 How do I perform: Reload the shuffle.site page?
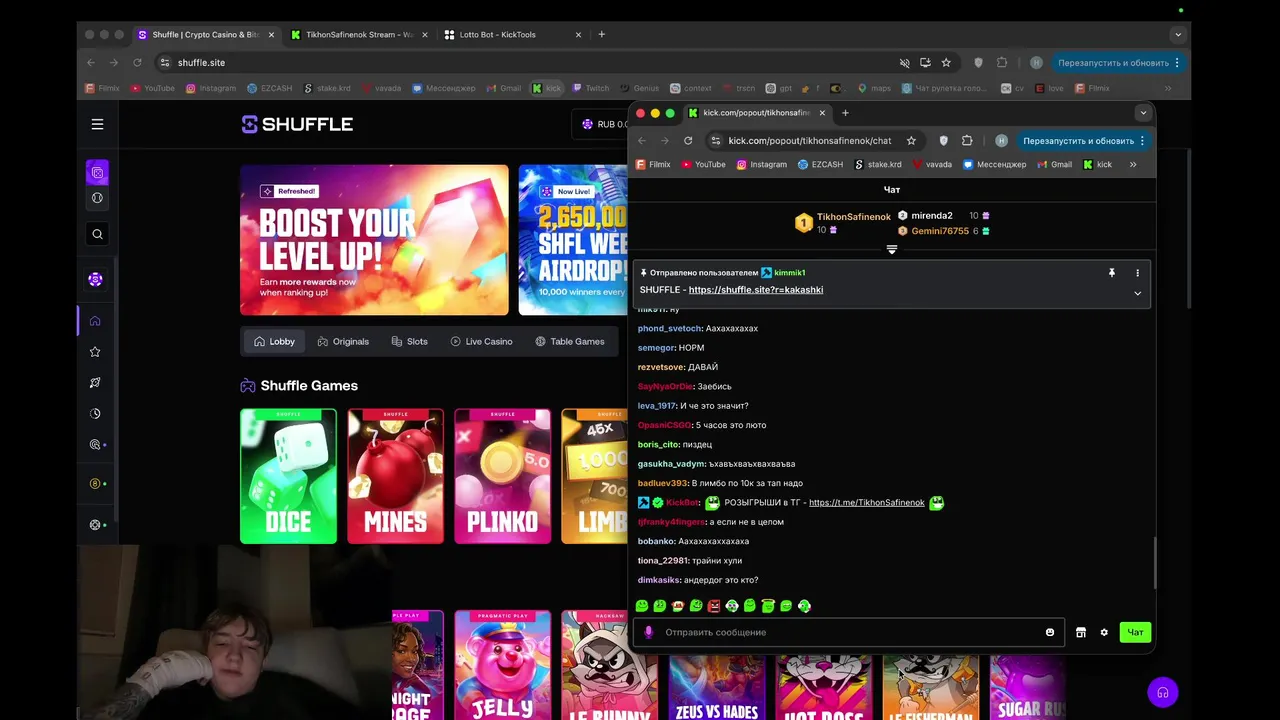137,62
